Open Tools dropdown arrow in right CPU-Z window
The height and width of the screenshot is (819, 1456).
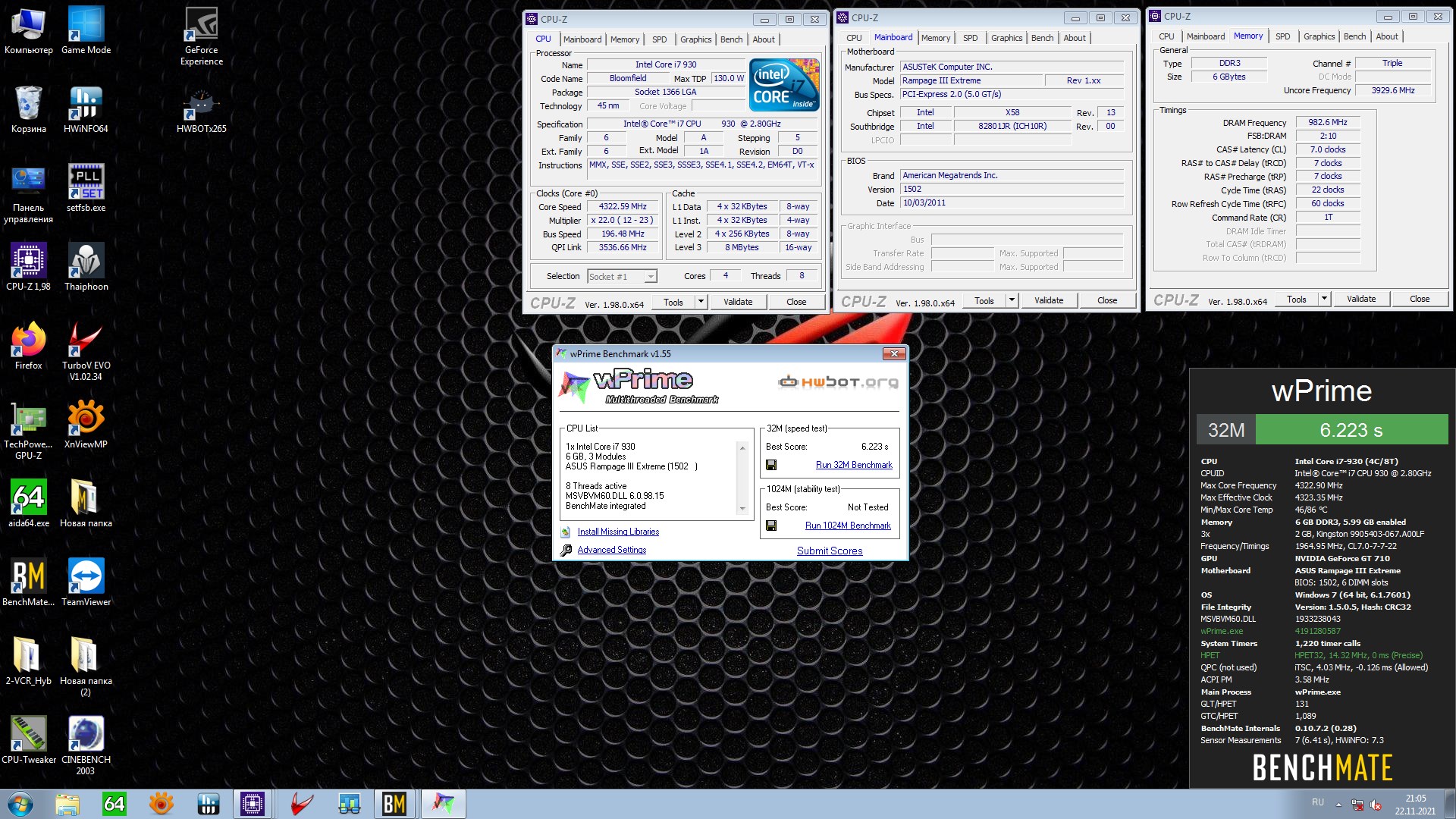[1324, 299]
